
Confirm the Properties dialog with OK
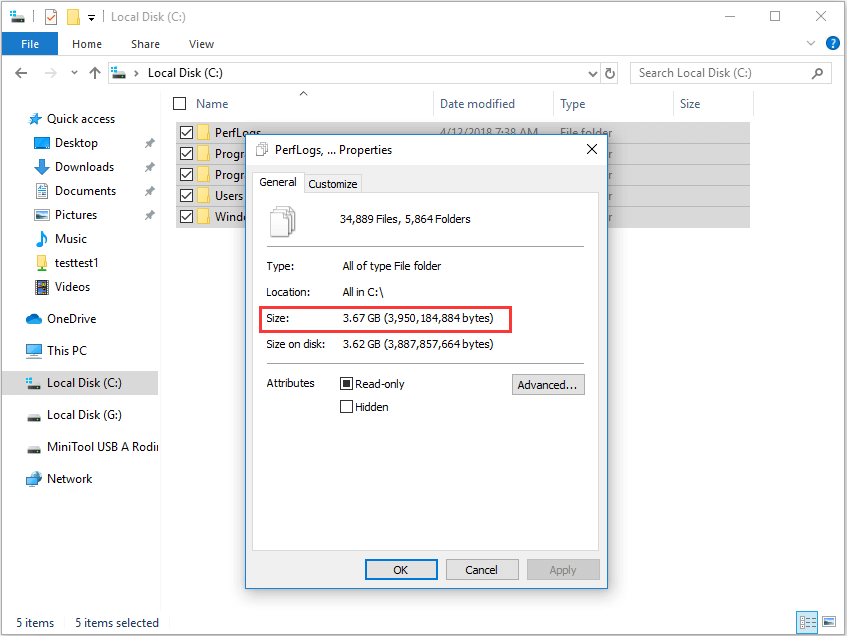coord(401,570)
